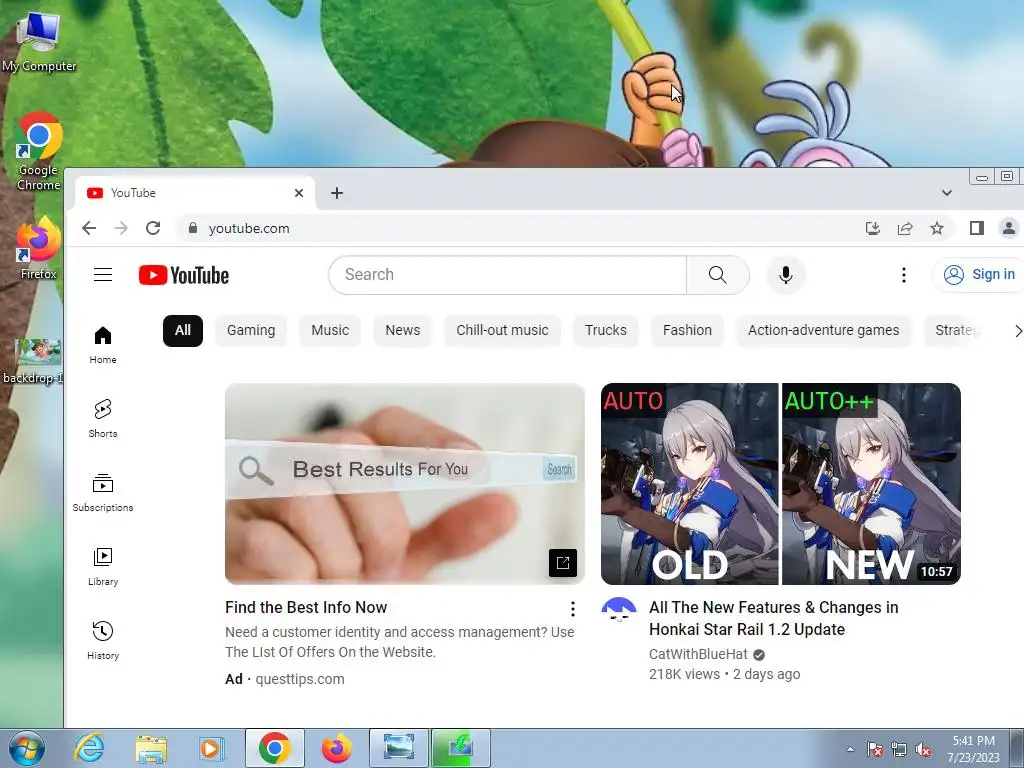Click into the YouTube search field
This screenshot has height=768, width=1024.
coord(508,275)
